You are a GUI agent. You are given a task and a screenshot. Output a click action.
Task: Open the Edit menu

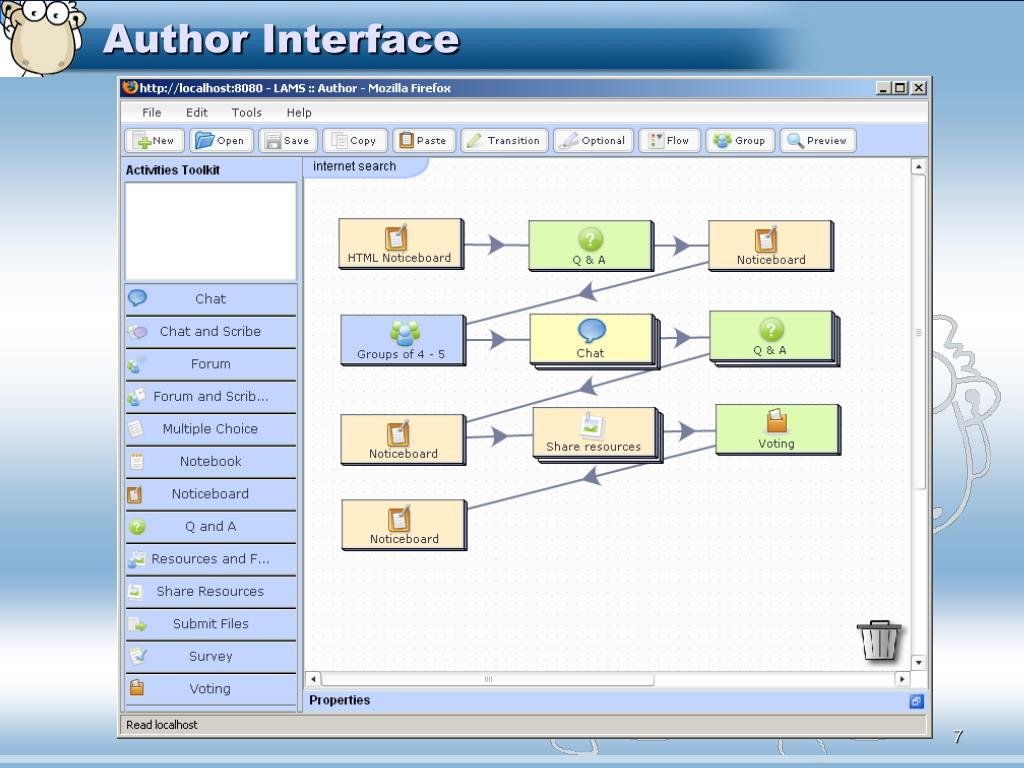(x=197, y=112)
